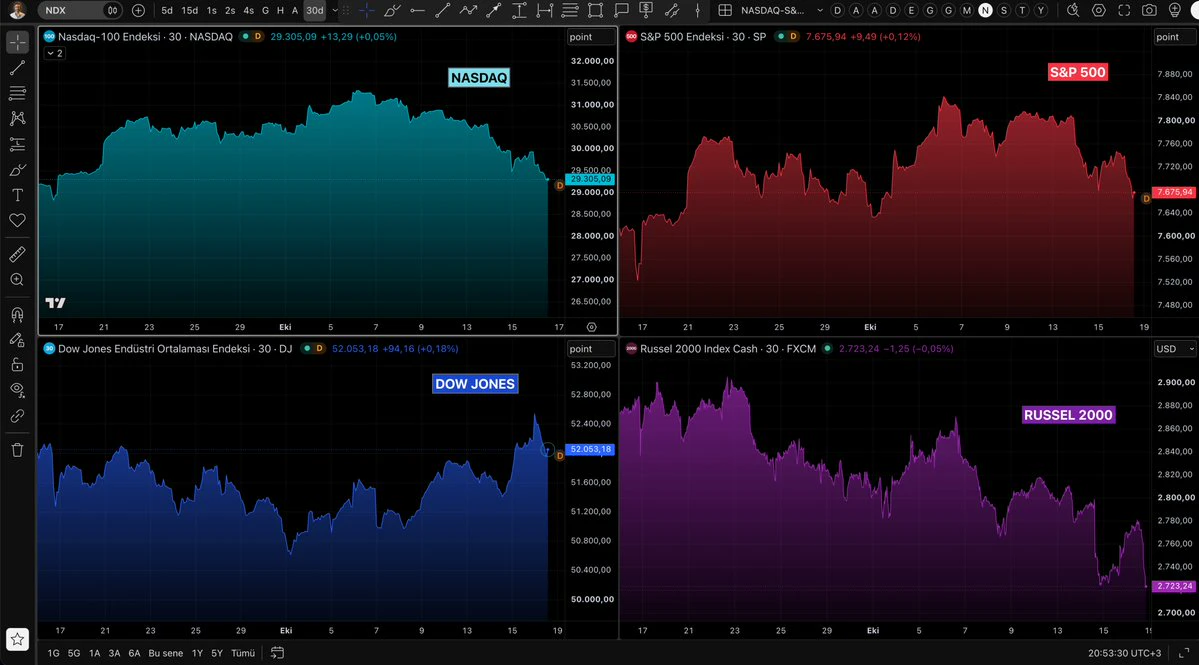Open chart settings hexagon icon

pyautogui.click(x=1098, y=11)
